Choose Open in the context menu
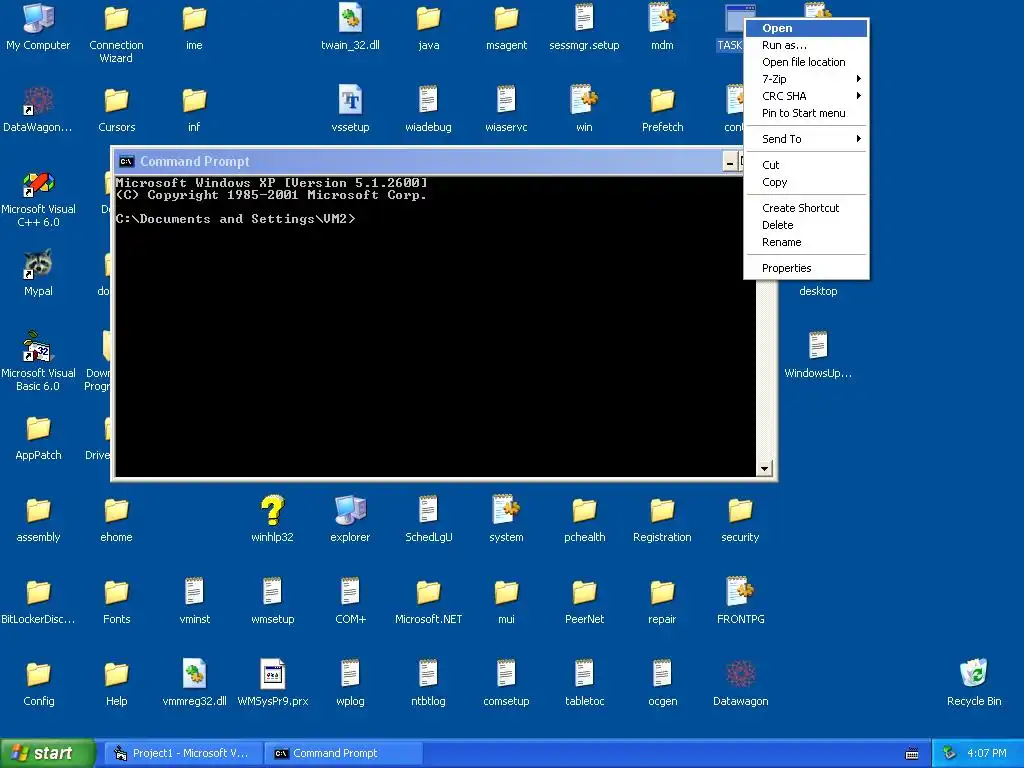Image resolution: width=1024 pixels, height=768 pixels. [806, 28]
